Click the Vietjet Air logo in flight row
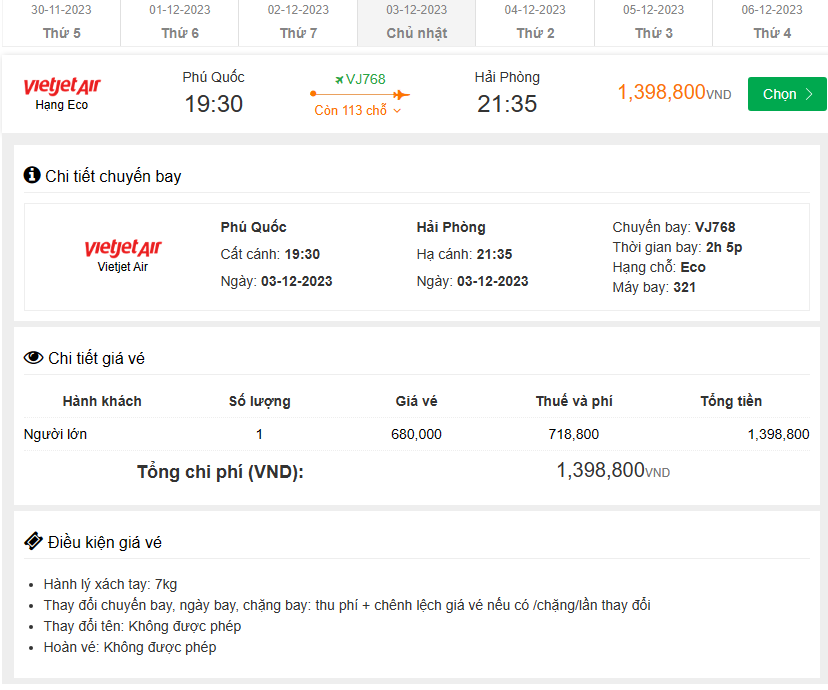The height and width of the screenshot is (690, 828). click(62, 87)
